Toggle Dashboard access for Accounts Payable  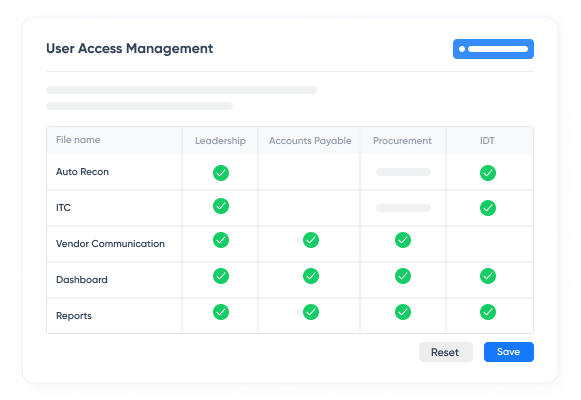tap(311, 276)
